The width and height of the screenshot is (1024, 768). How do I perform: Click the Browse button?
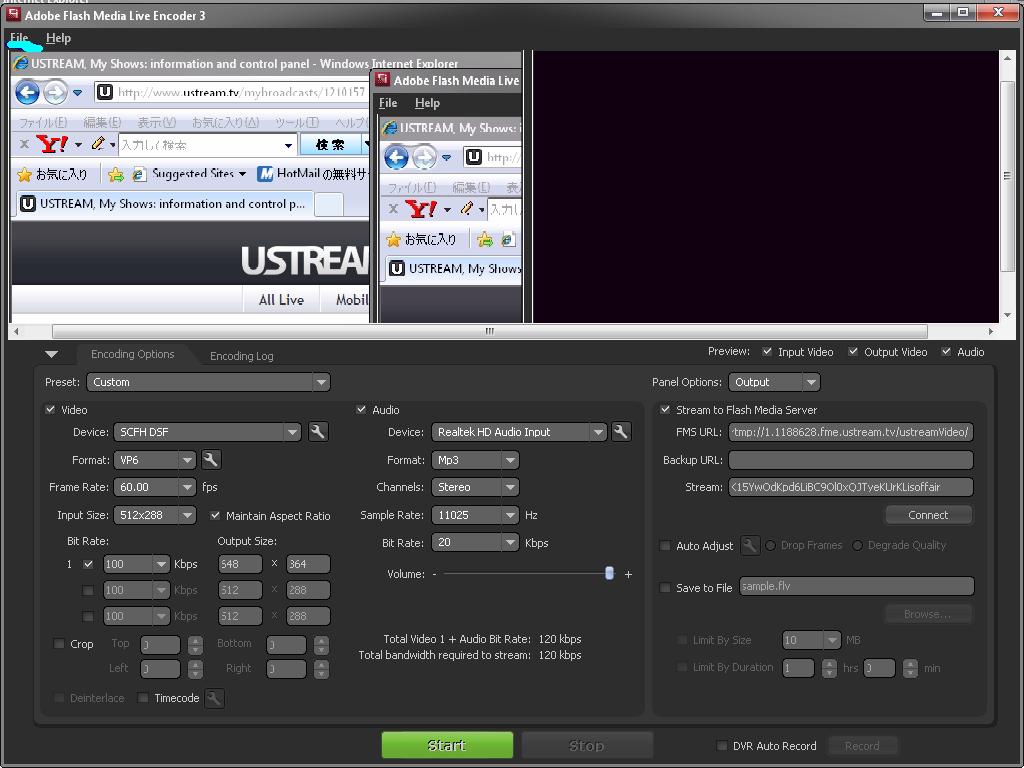click(x=928, y=614)
